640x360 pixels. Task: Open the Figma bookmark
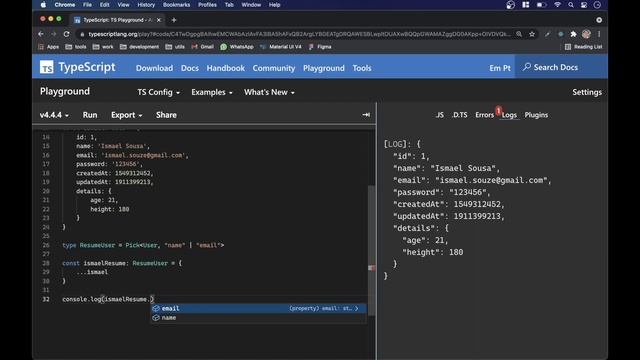click(x=320, y=47)
